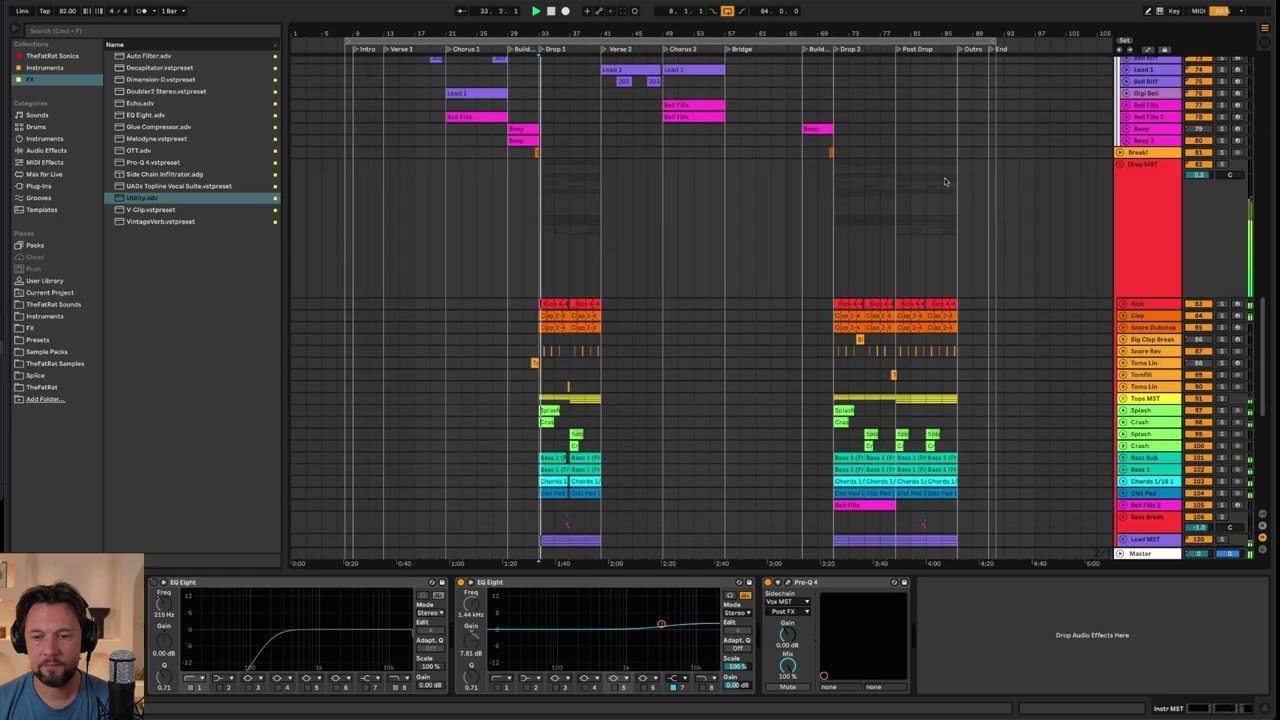Click Add Folder link in Places
The width and height of the screenshot is (1280, 720).
click(43, 399)
